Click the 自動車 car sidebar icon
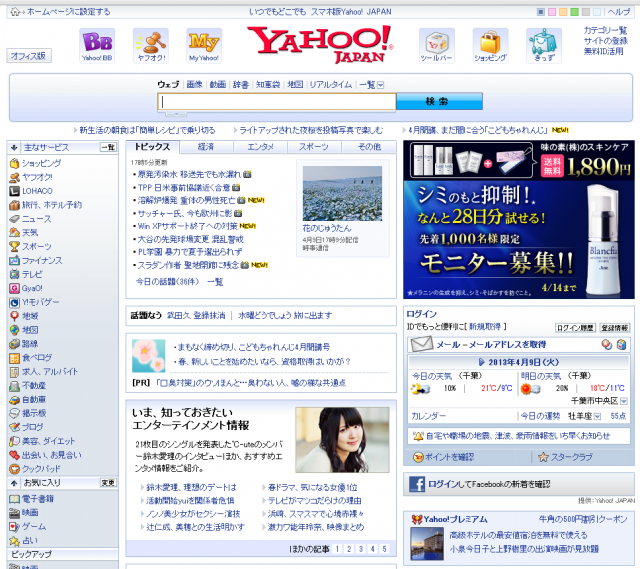Viewport: 640px width, 569px height. point(14,400)
